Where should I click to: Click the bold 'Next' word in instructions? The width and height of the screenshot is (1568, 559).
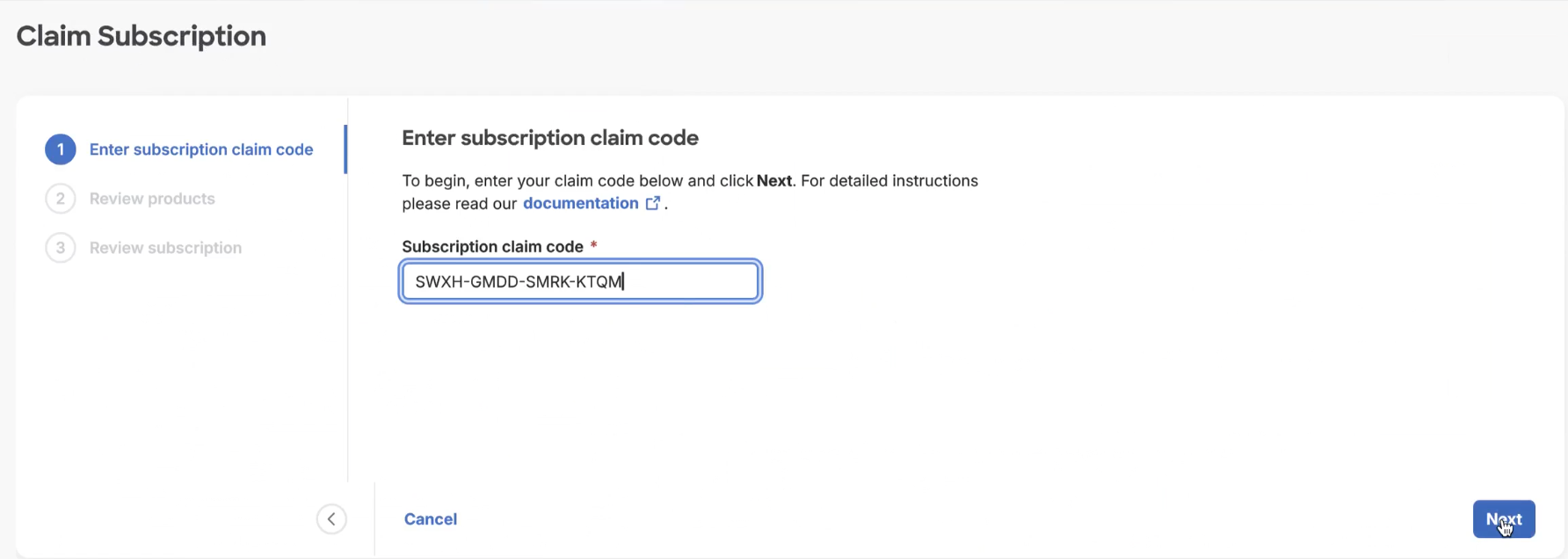point(774,181)
